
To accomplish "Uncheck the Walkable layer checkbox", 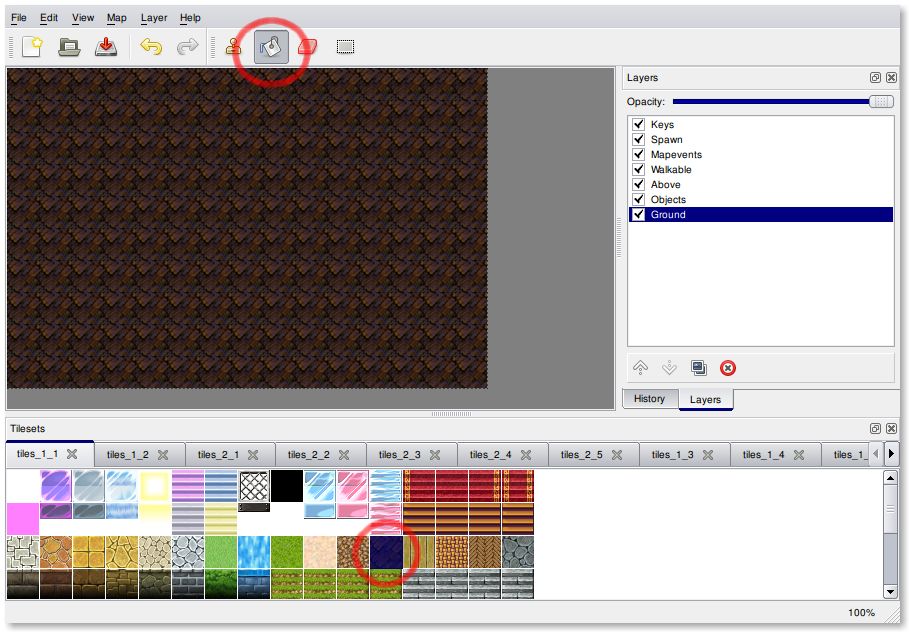I will (x=638, y=170).
